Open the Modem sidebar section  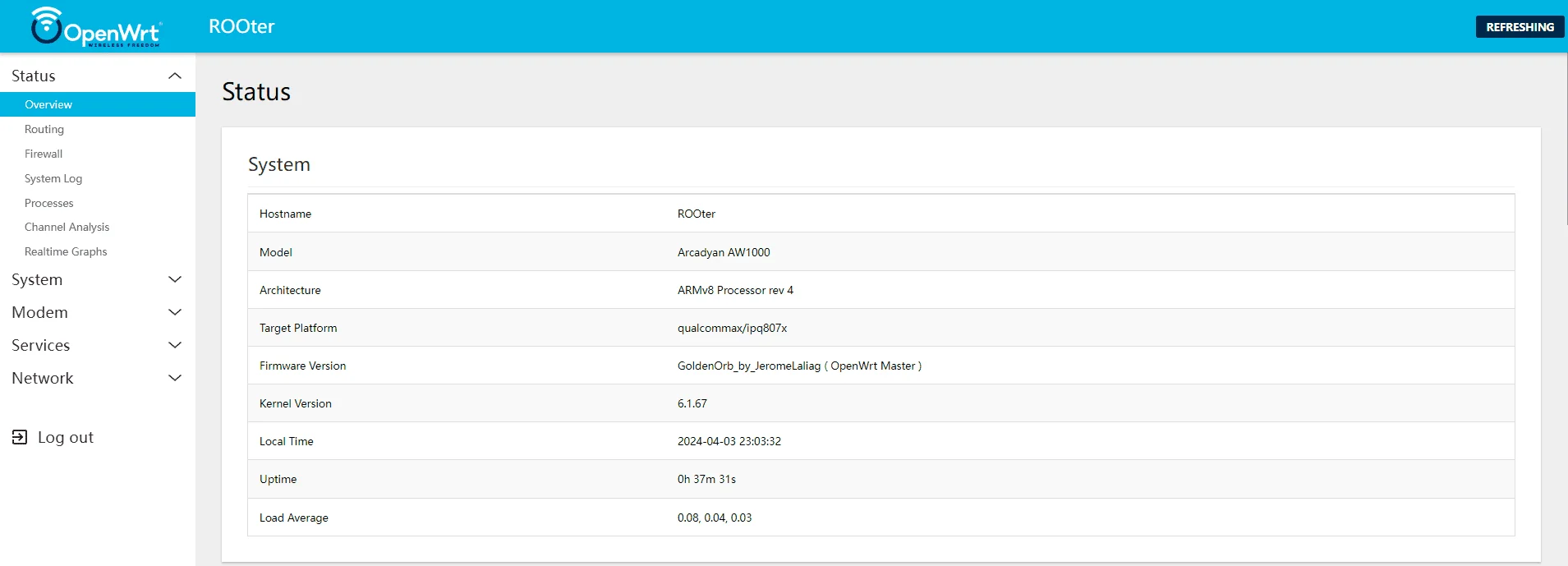tap(39, 312)
